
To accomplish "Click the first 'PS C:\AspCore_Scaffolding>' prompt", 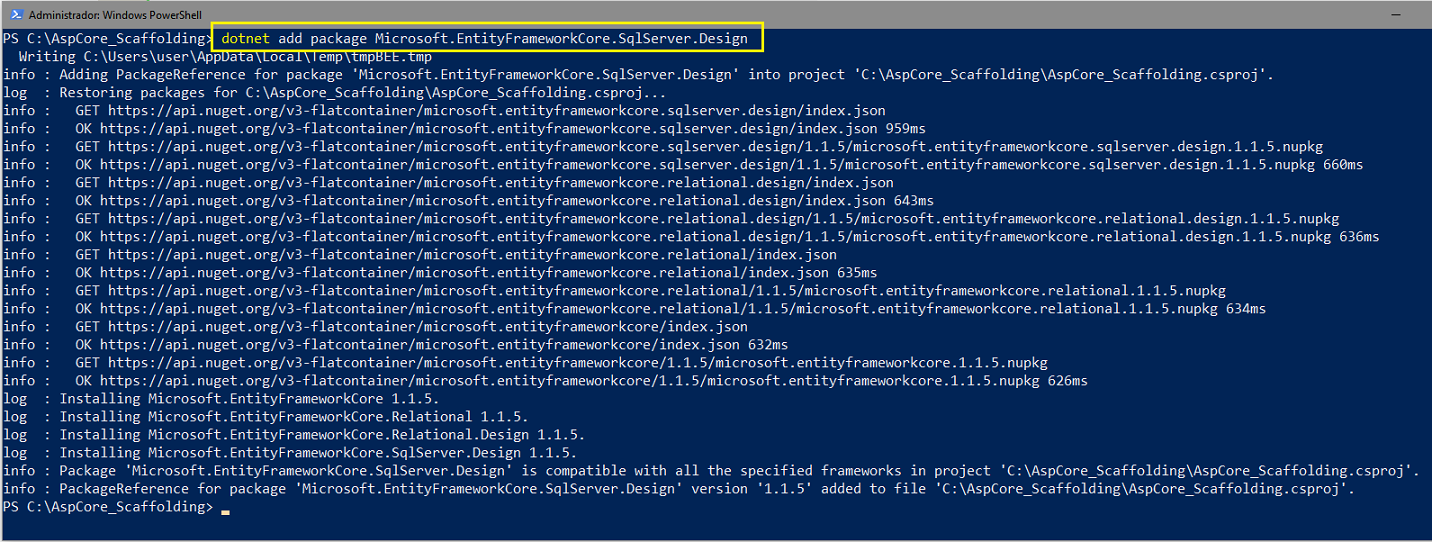I will tap(108, 39).
